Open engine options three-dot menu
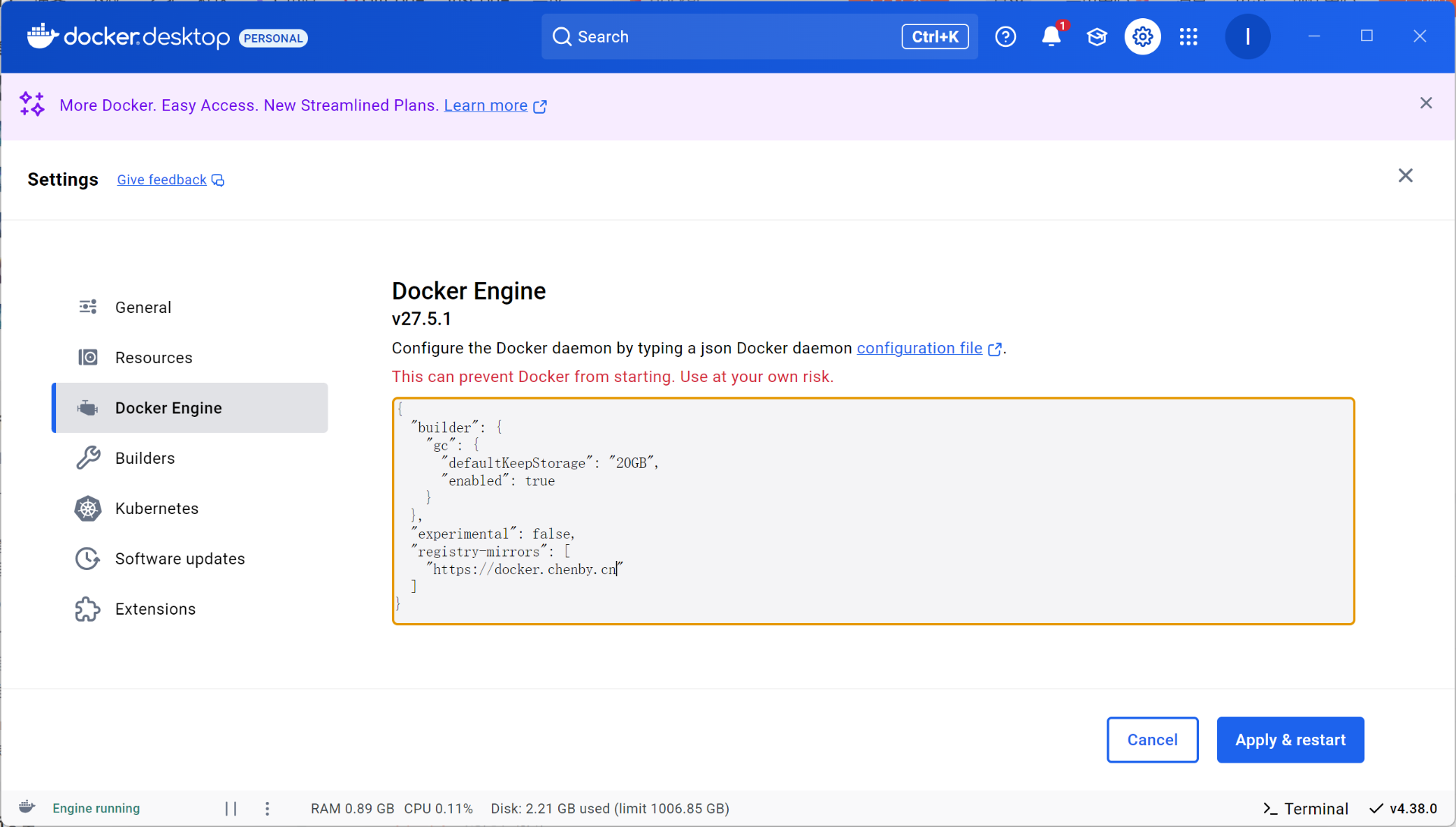Screen dimensions: 1456x827 click(x=267, y=809)
